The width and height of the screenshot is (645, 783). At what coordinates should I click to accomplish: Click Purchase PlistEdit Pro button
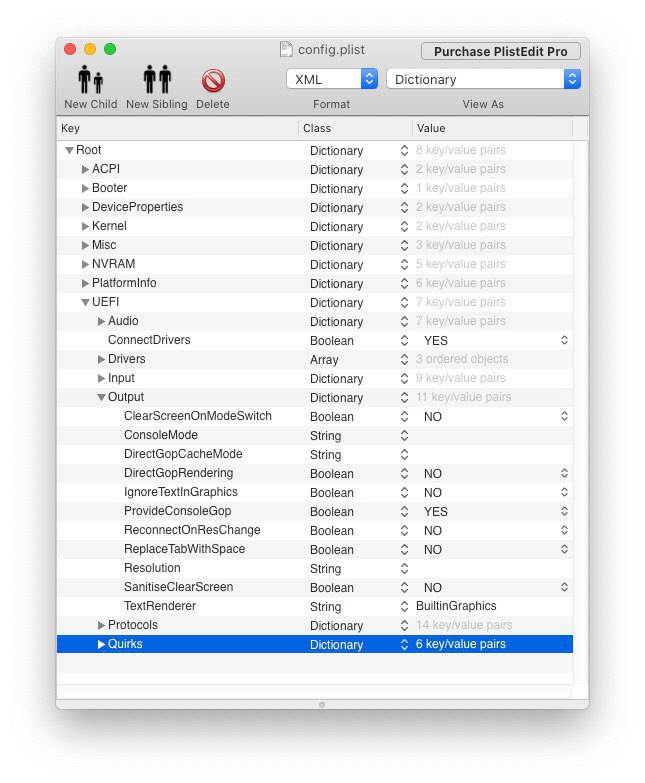point(500,51)
